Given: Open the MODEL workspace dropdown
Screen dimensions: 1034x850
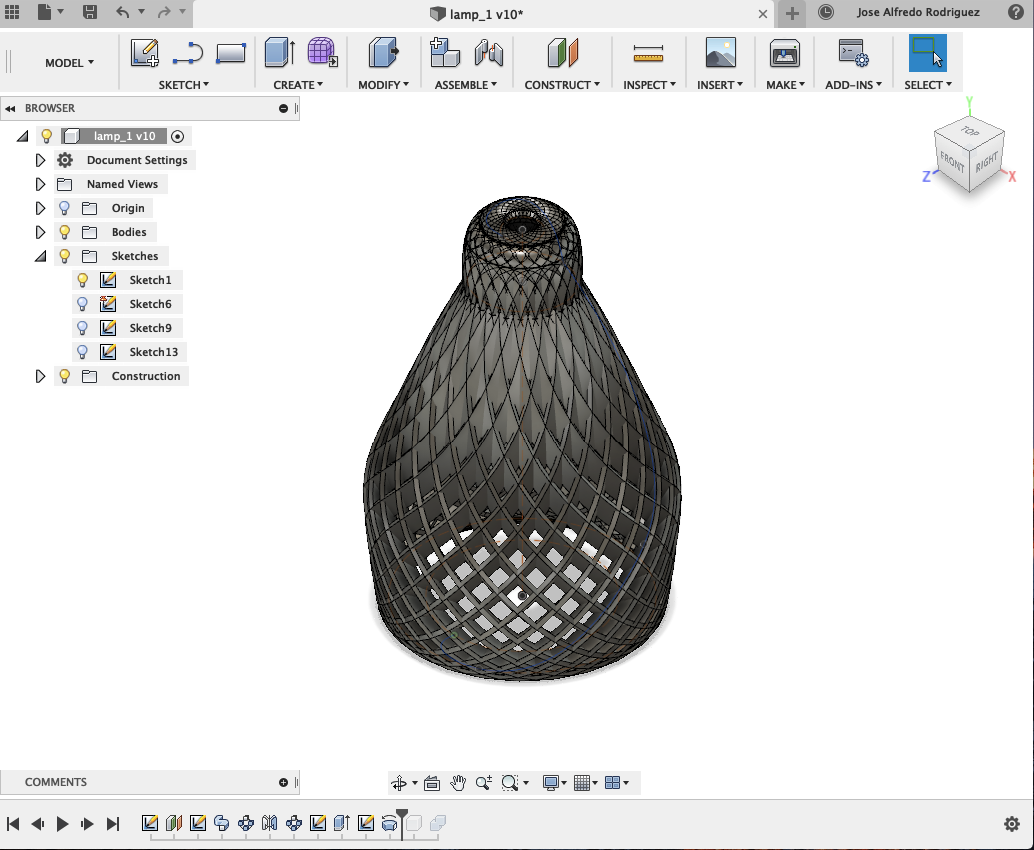Looking at the screenshot, I should (69, 63).
